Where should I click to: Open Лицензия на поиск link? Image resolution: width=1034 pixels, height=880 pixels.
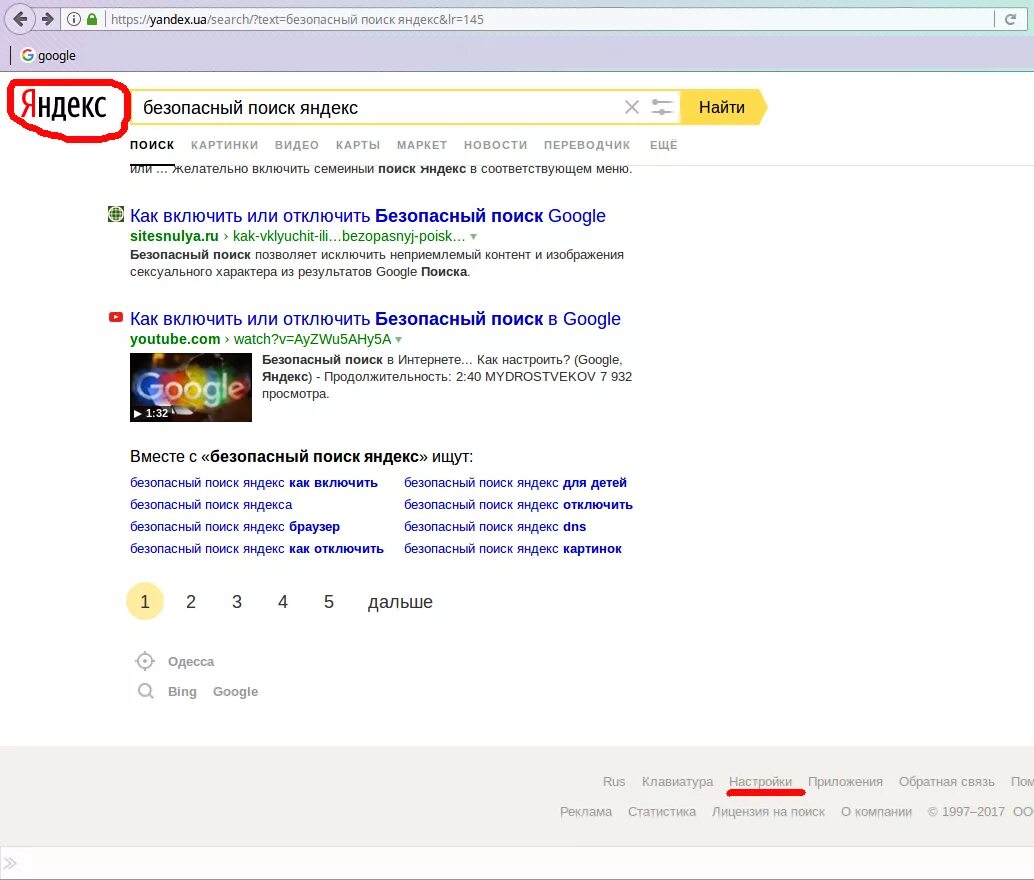point(768,811)
